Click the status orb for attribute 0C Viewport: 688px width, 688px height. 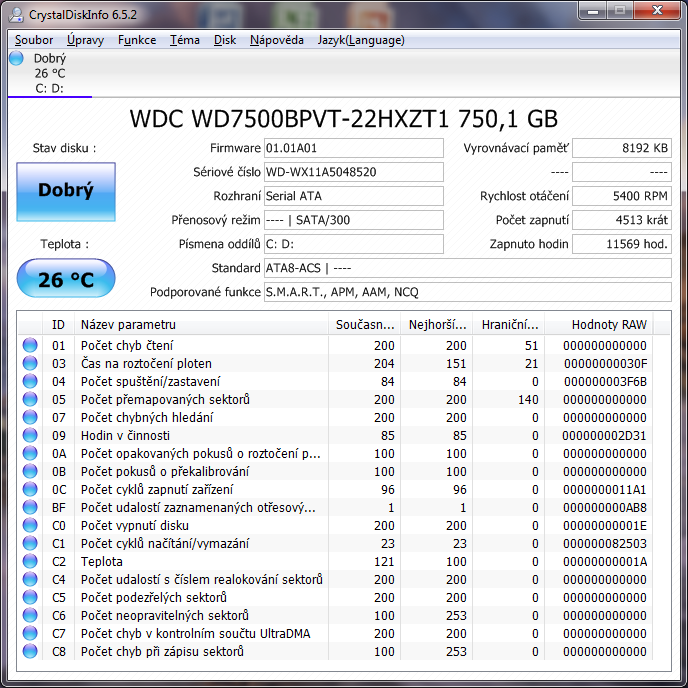(30, 489)
